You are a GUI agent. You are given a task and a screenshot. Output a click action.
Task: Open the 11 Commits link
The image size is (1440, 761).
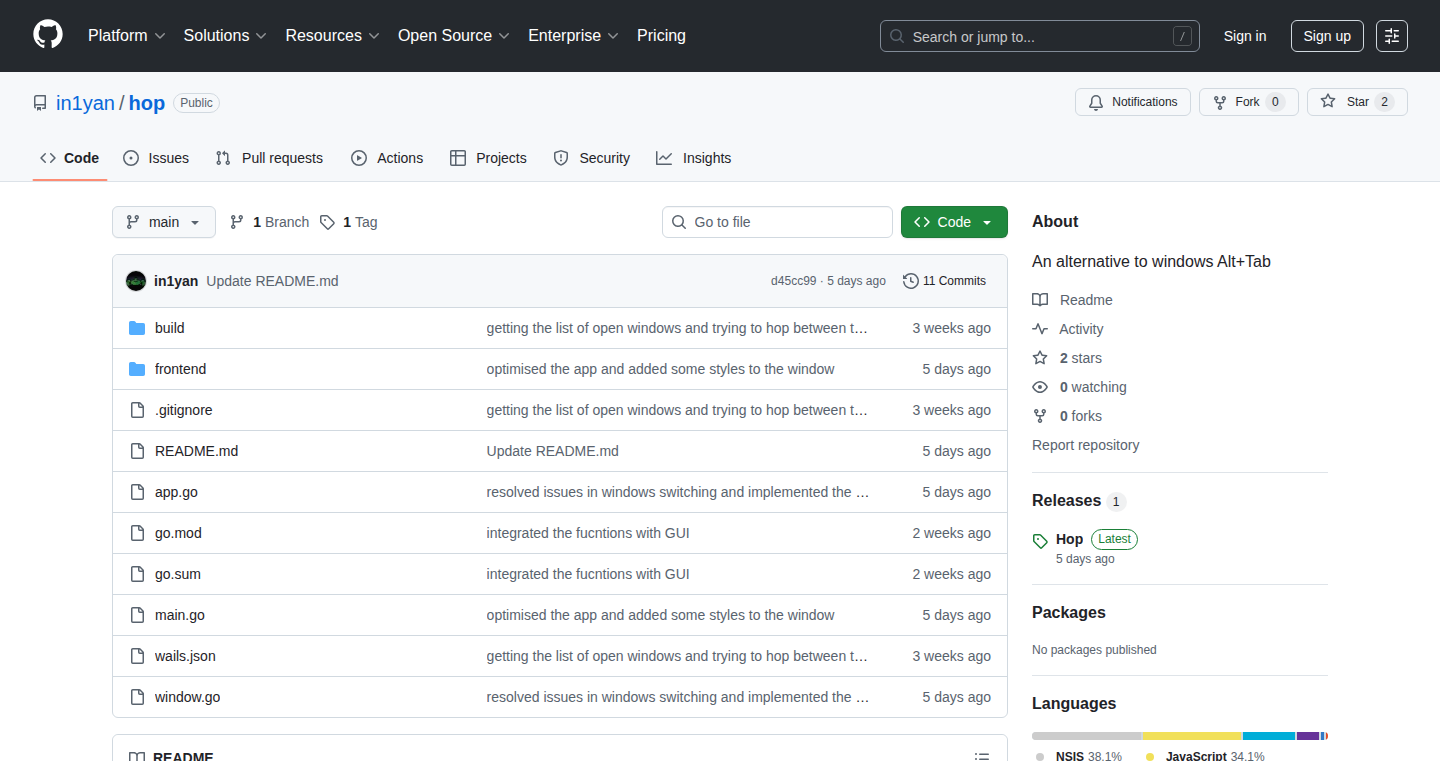coord(944,281)
